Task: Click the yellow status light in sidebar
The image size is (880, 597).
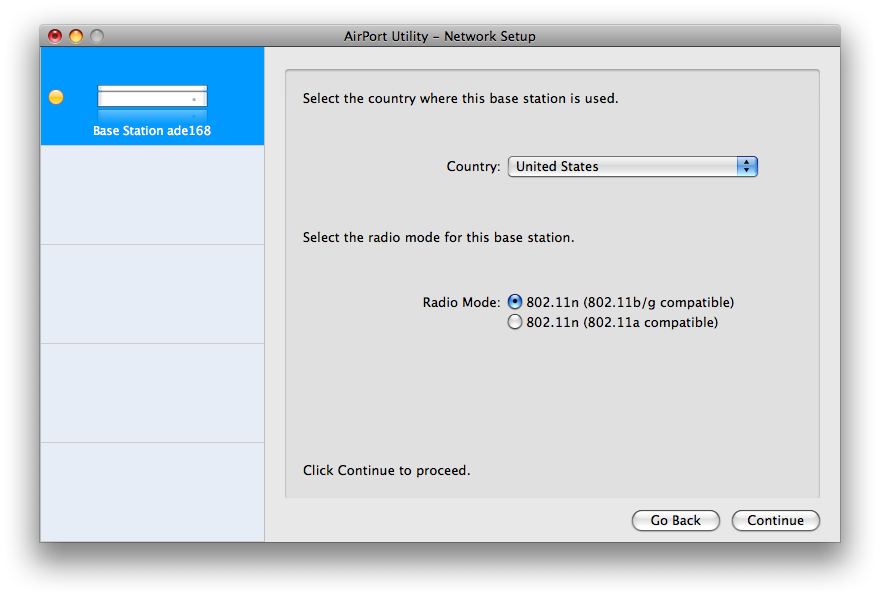Action: (x=56, y=97)
